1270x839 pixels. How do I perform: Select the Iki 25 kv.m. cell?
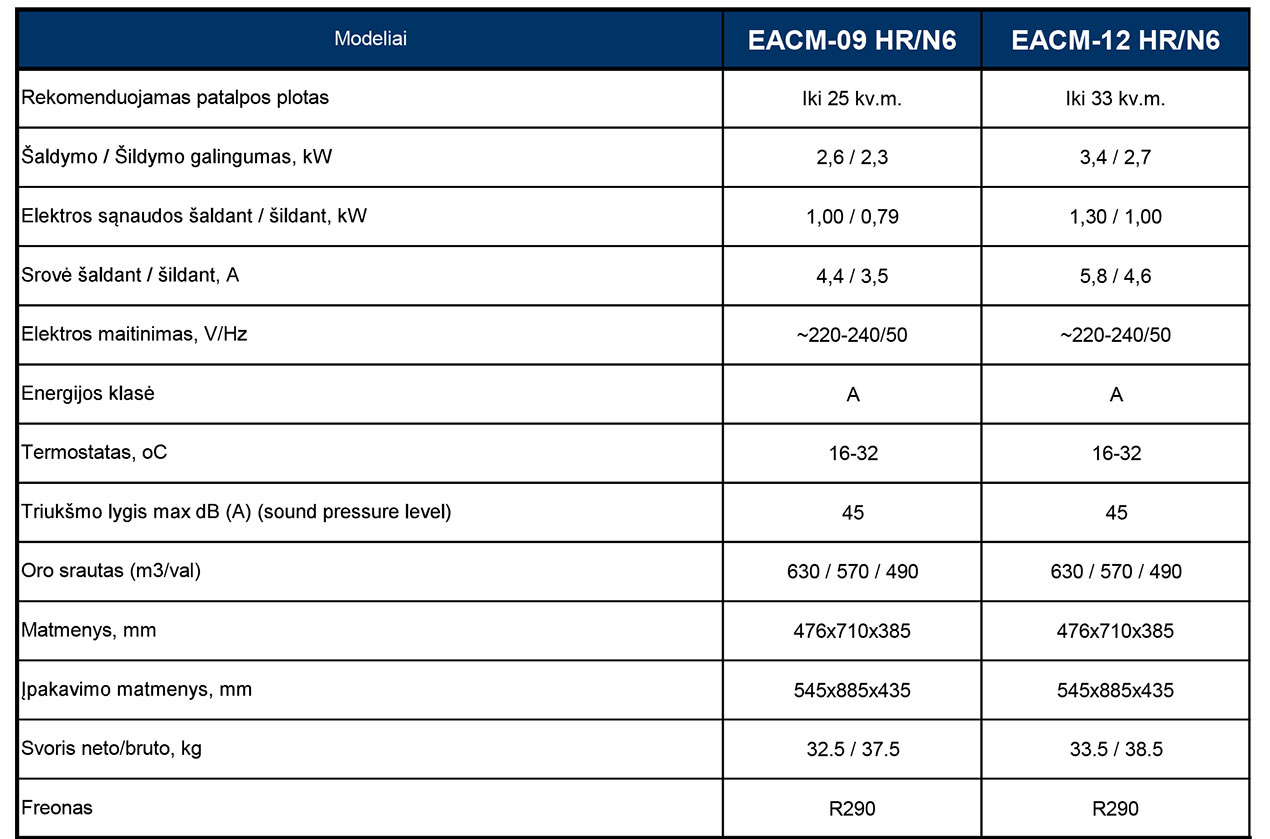pyautogui.click(x=852, y=98)
